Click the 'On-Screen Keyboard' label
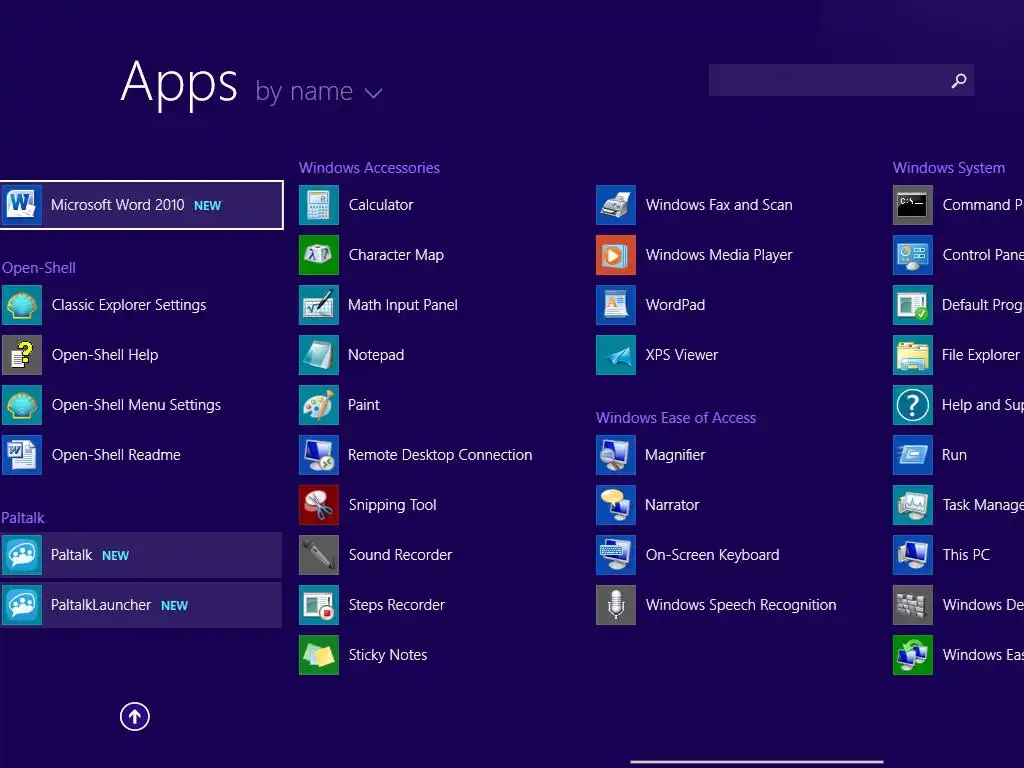The width and height of the screenshot is (1024, 768). click(712, 555)
